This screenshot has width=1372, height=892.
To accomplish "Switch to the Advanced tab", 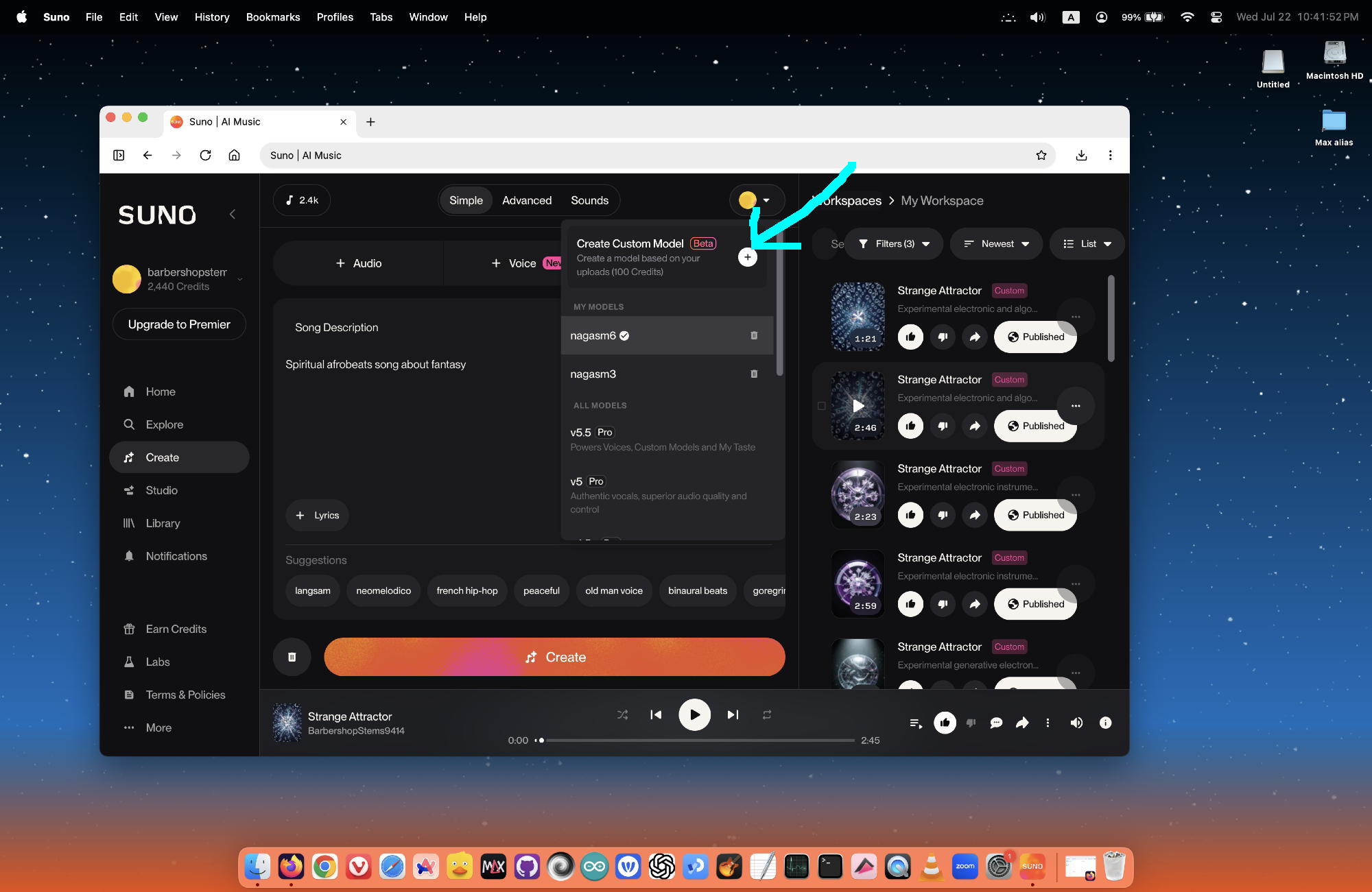I will [527, 200].
